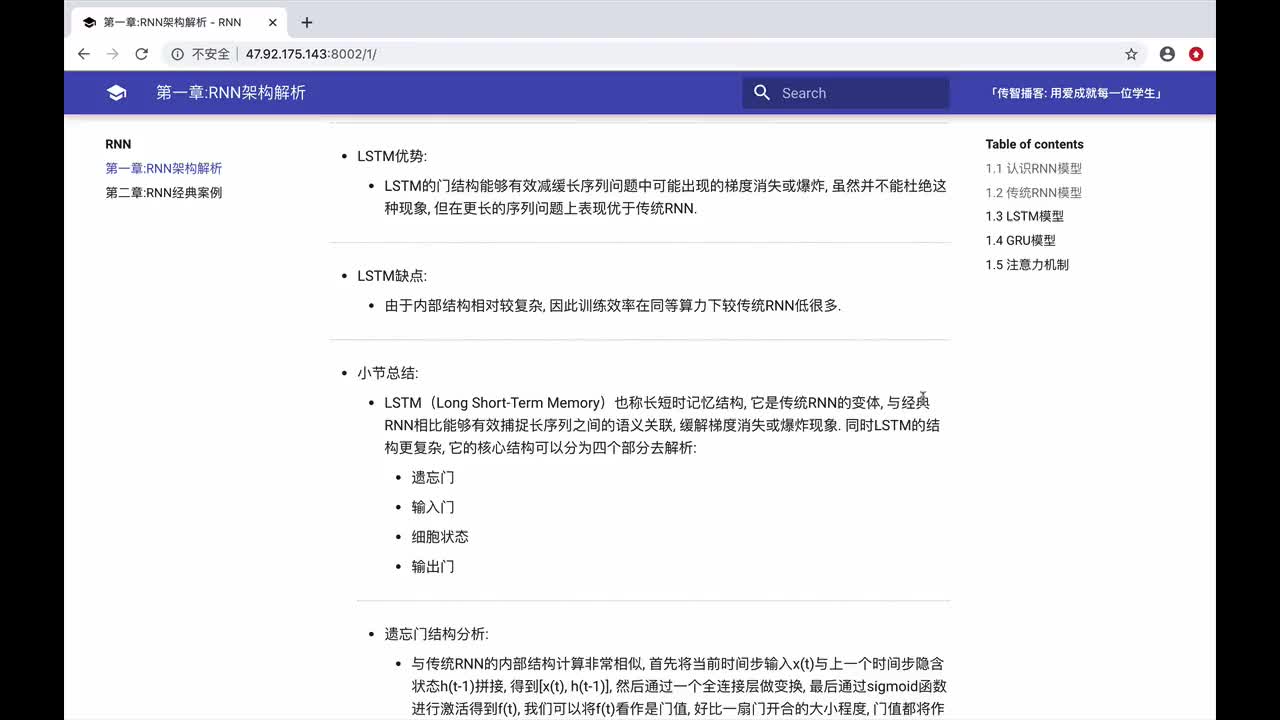
Task: Reload the page with refresh icon
Action: point(142,54)
